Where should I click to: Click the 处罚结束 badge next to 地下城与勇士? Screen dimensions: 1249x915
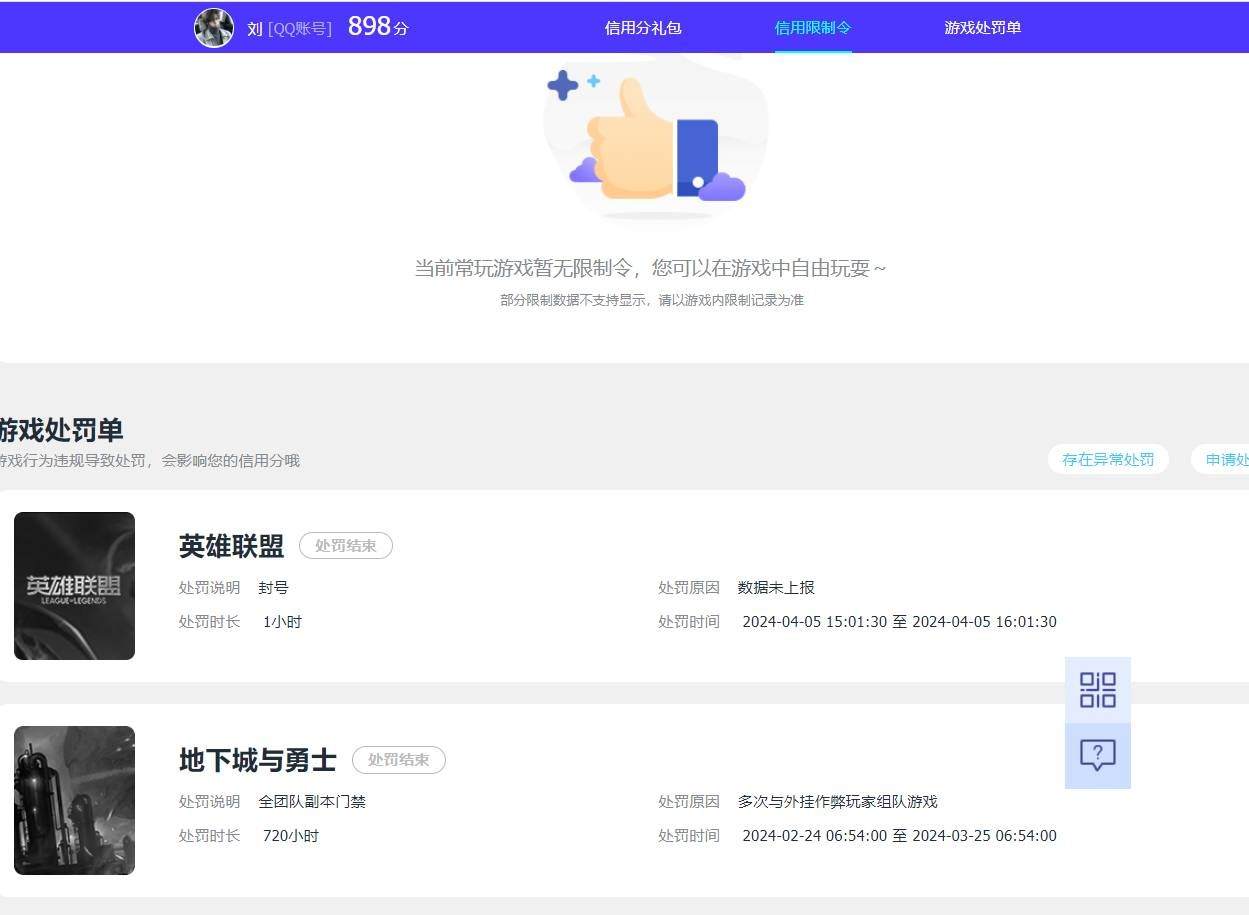coord(399,760)
